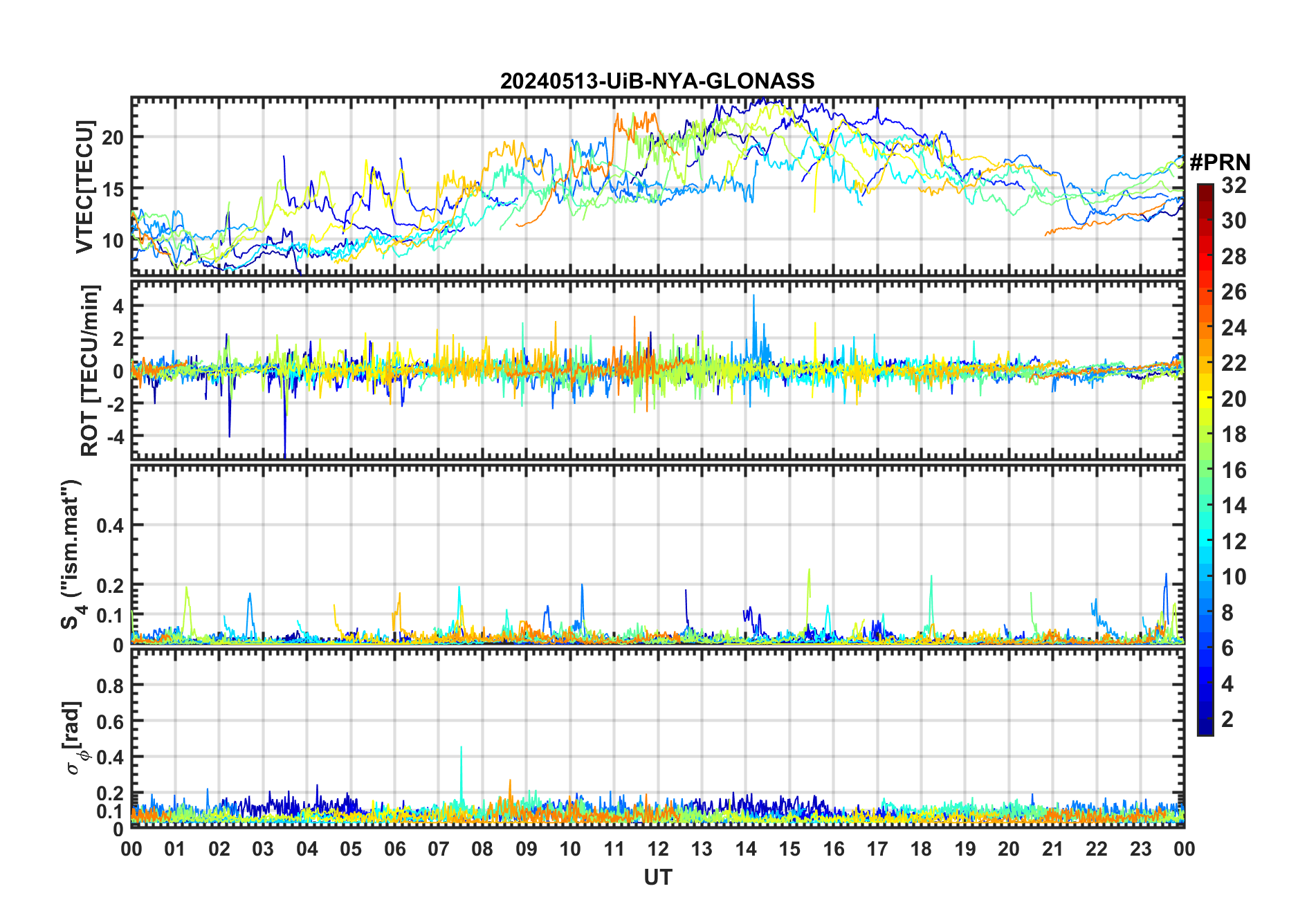Screen dimensions: 1316x920
Task: Select UT axis hour label 04
Action: (307, 849)
